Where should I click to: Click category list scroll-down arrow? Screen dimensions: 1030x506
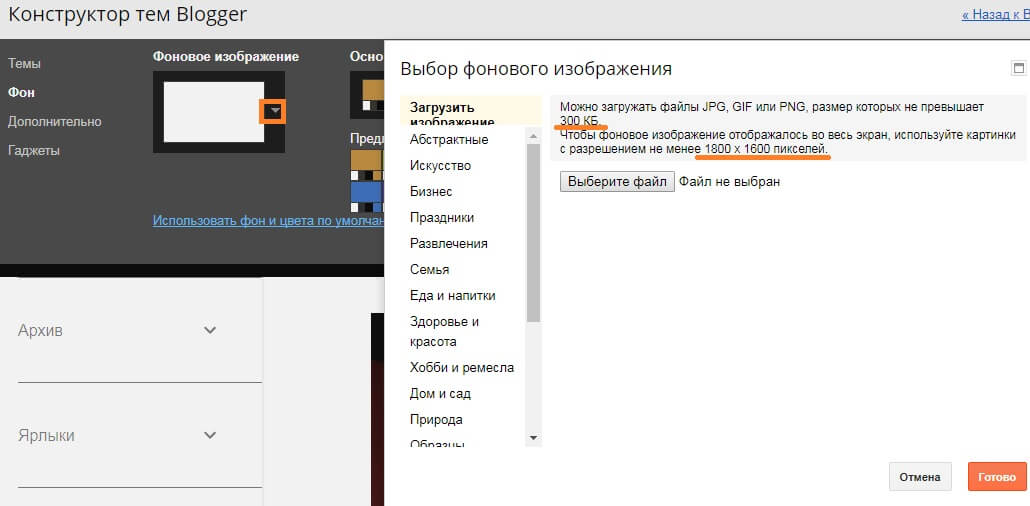pyautogui.click(x=533, y=438)
